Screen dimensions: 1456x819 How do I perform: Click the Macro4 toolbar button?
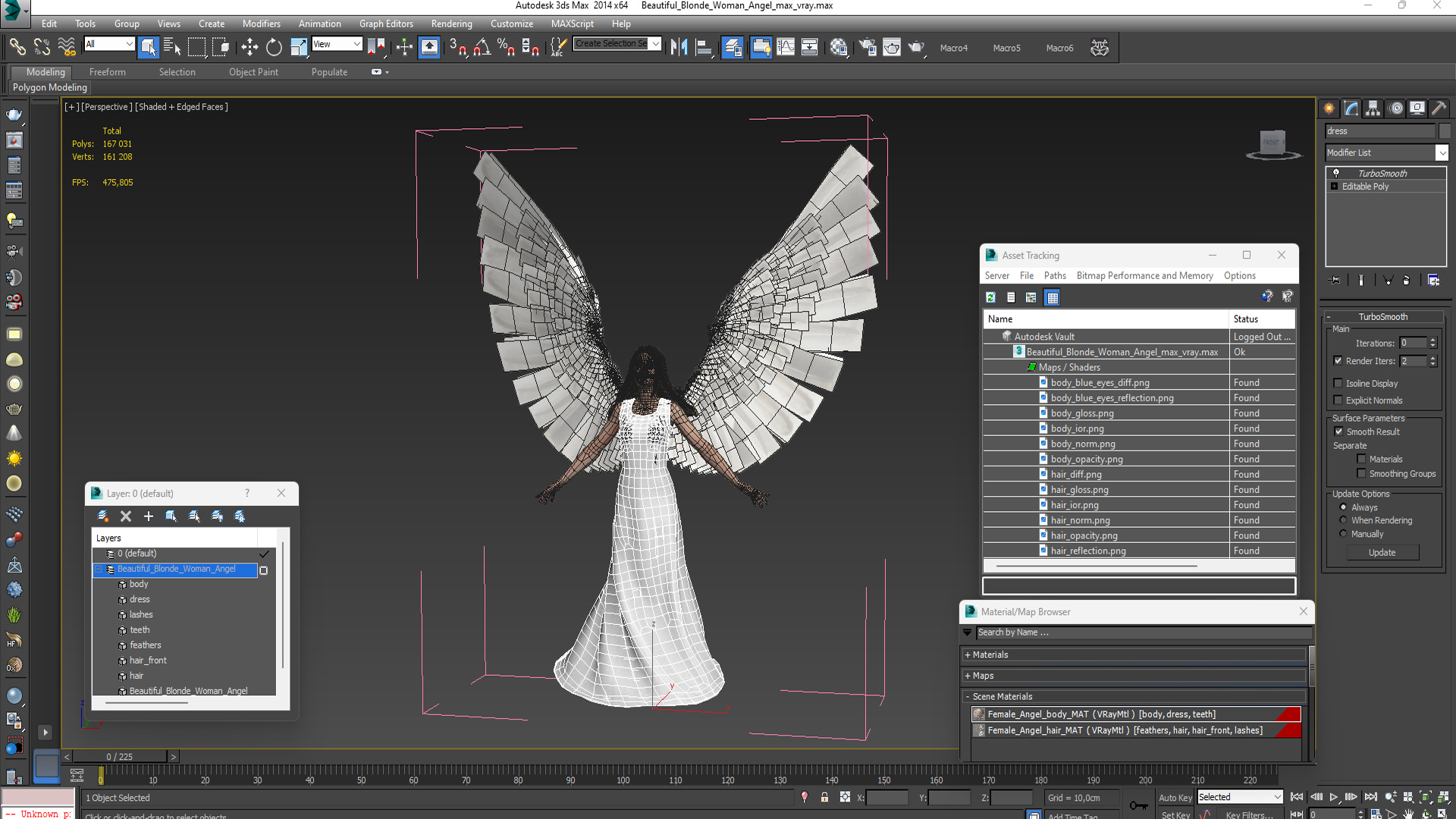[953, 48]
